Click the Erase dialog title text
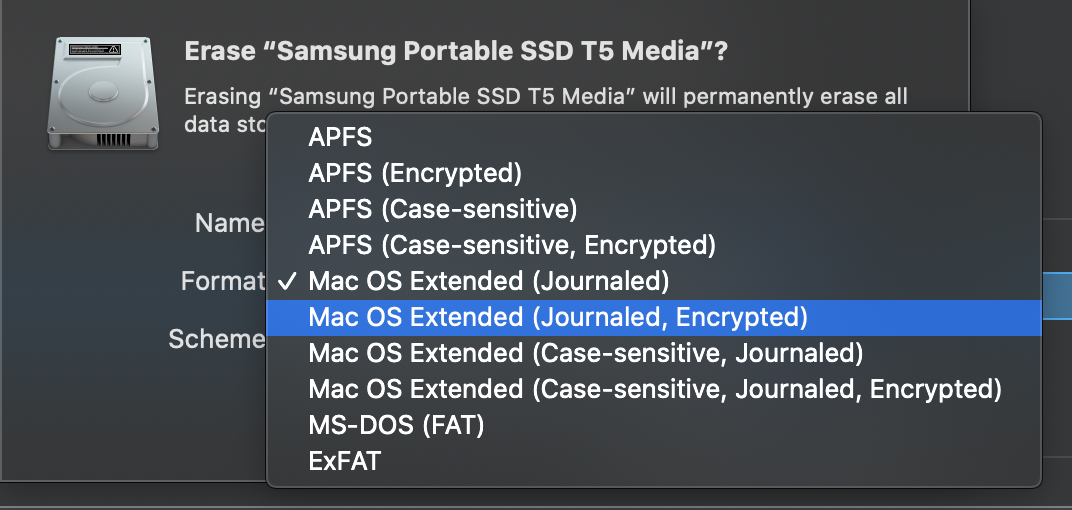 pos(455,52)
